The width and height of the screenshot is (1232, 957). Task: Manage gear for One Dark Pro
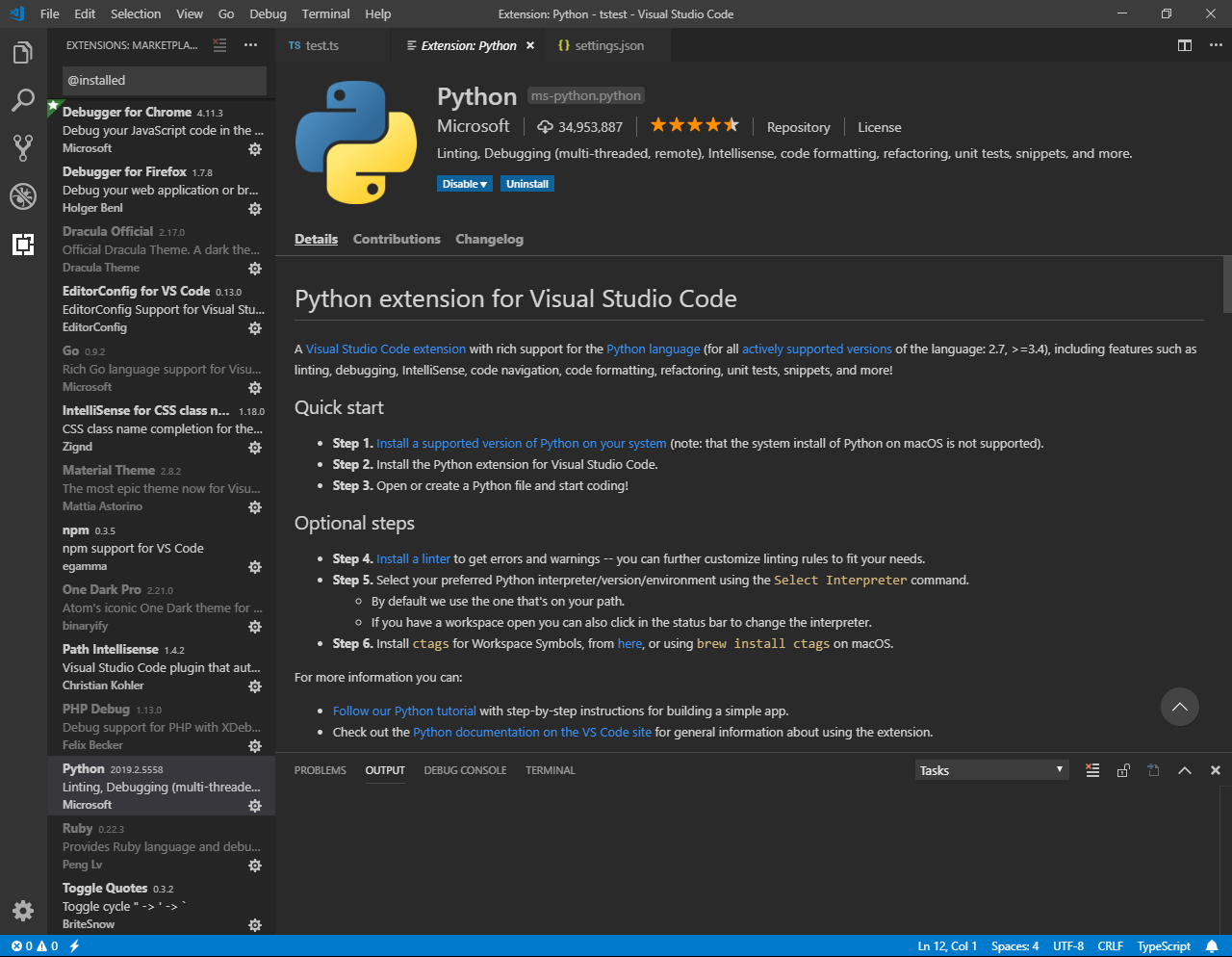pyautogui.click(x=255, y=627)
